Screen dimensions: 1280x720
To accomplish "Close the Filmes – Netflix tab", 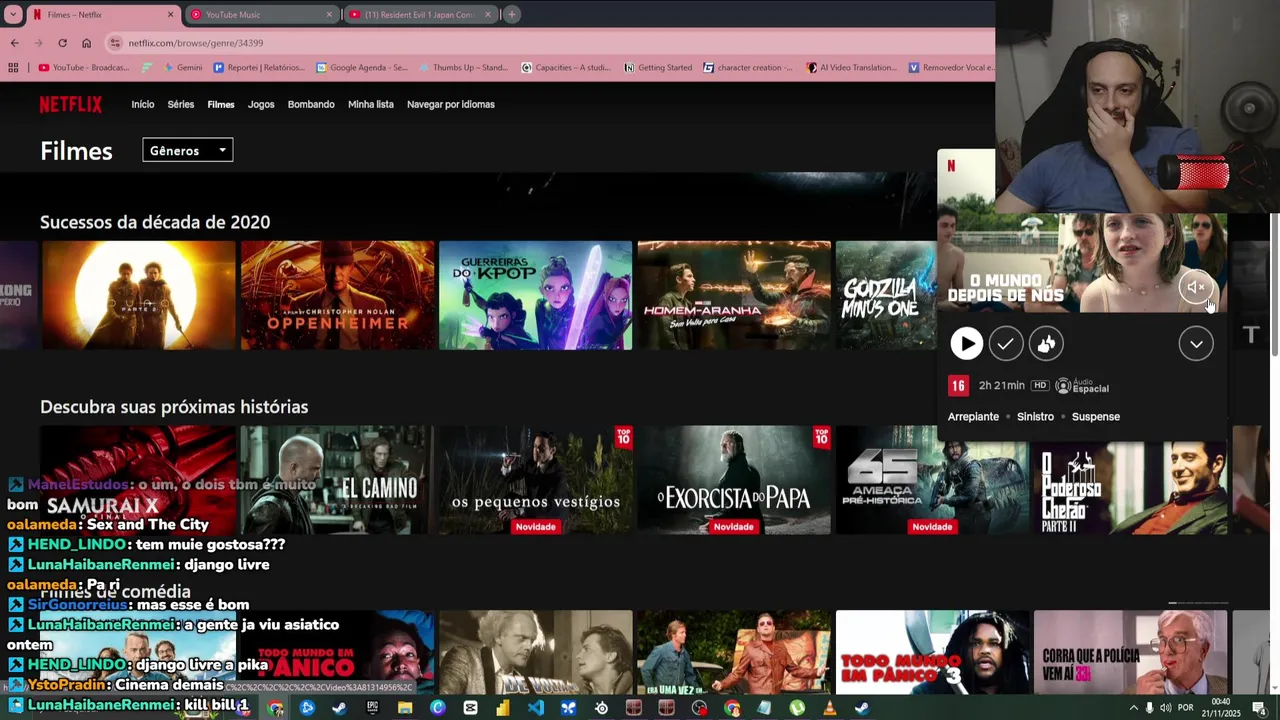I will pos(170,14).
